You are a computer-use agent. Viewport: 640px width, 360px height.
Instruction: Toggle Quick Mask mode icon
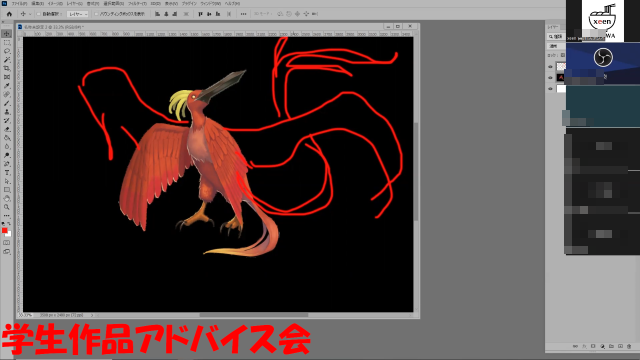7,243
